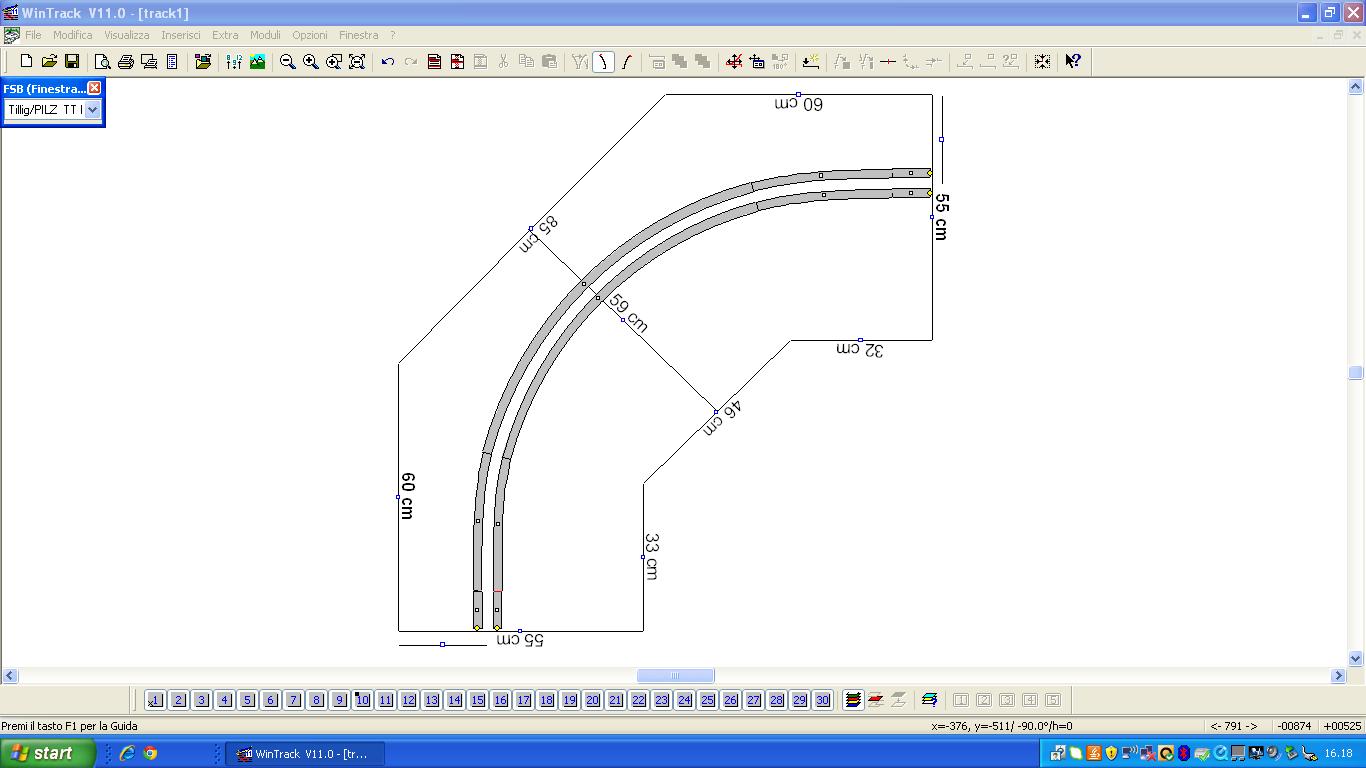
Task: Select the red curved line tool
Action: (626, 61)
